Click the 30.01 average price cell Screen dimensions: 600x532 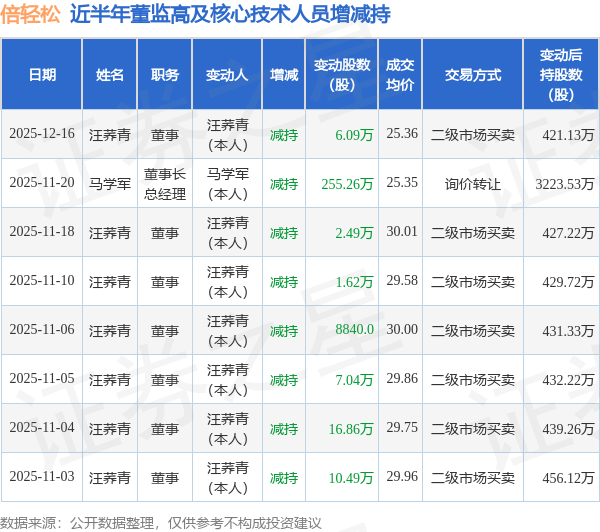click(402, 232)
